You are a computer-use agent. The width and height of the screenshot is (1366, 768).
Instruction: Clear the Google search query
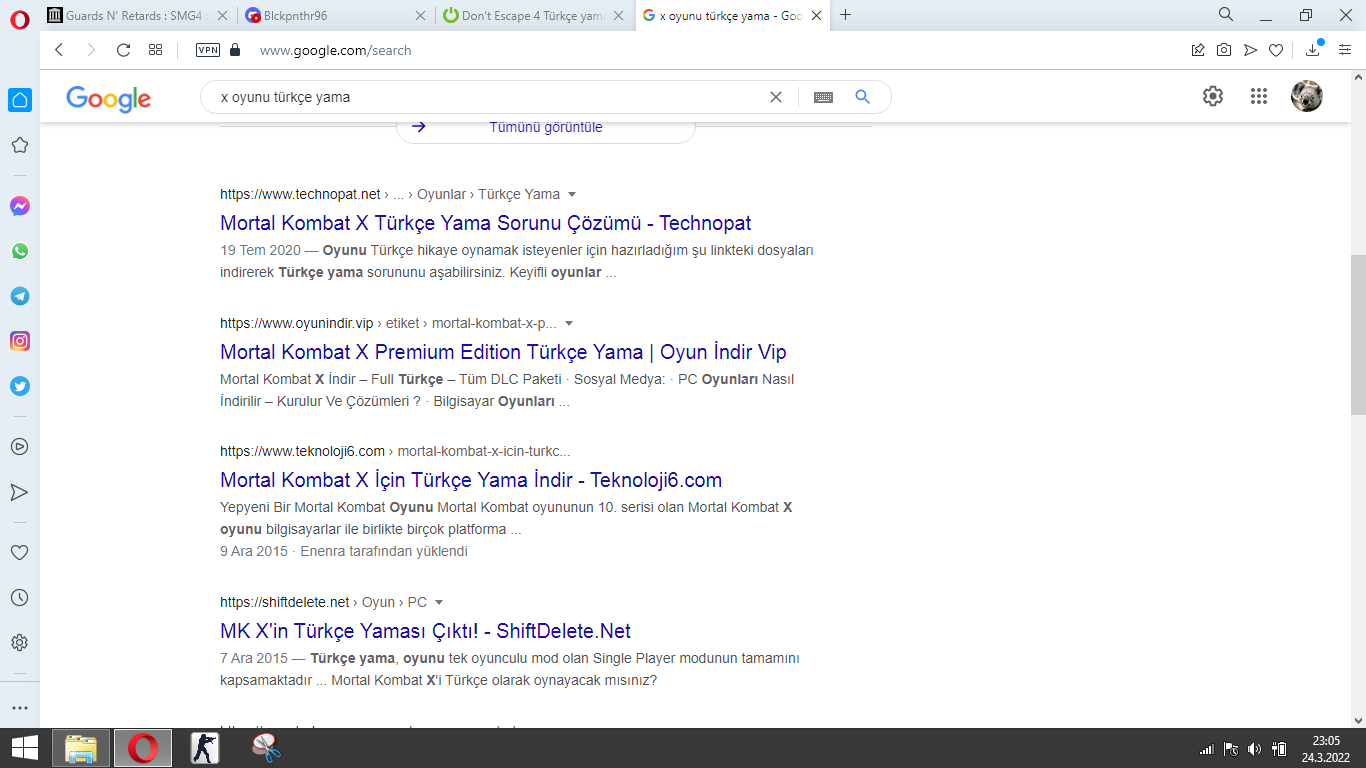(x=776, y=97)
